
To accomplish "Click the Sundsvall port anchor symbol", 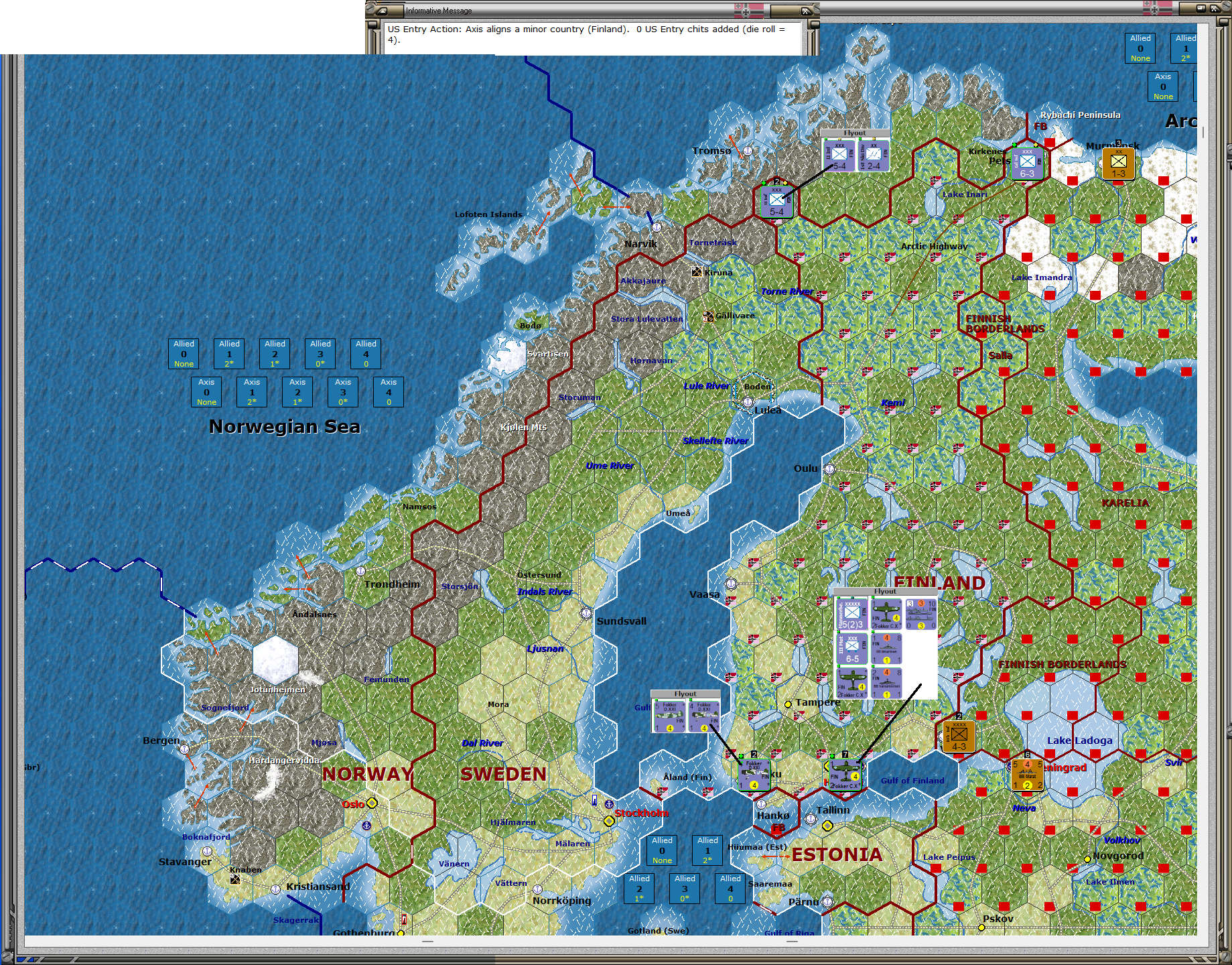I will 586,613.
